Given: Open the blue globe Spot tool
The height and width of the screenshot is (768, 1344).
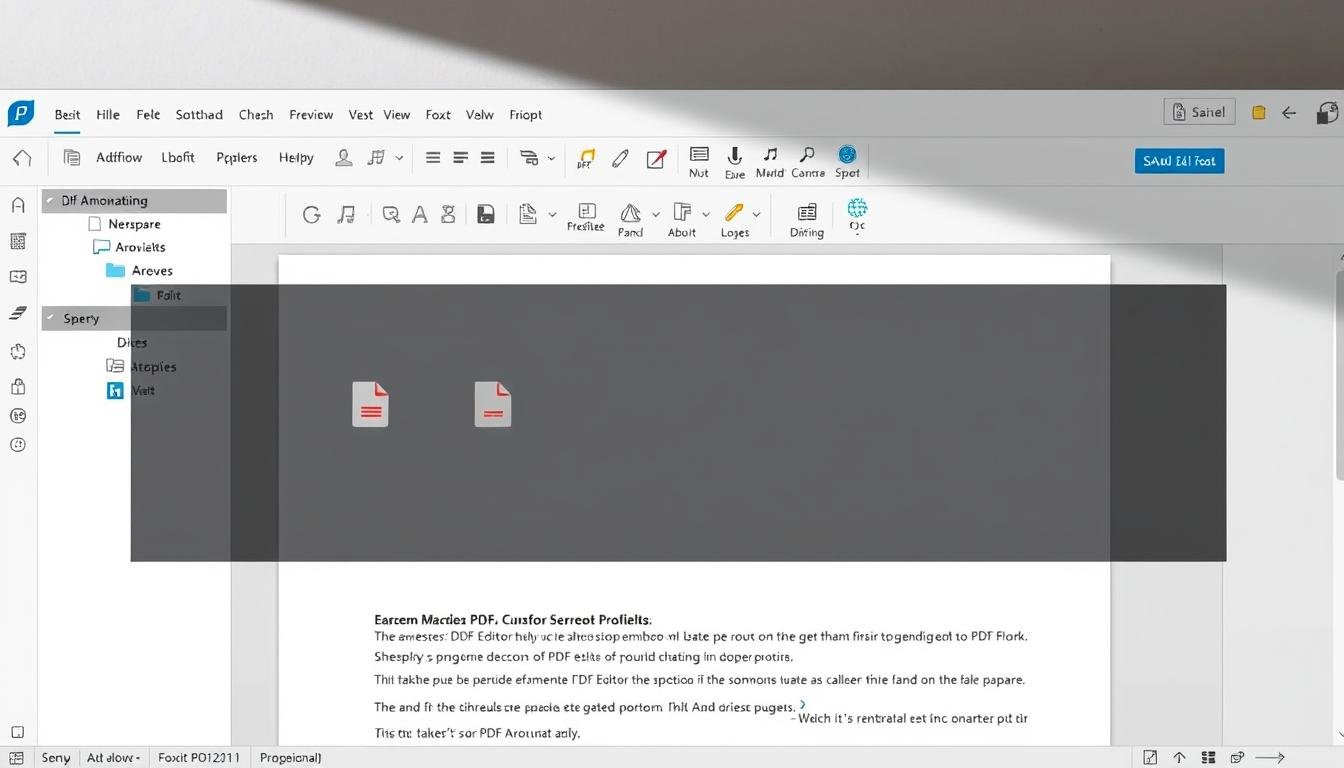Looking at the screenshot, I should [x=847, y=156].
